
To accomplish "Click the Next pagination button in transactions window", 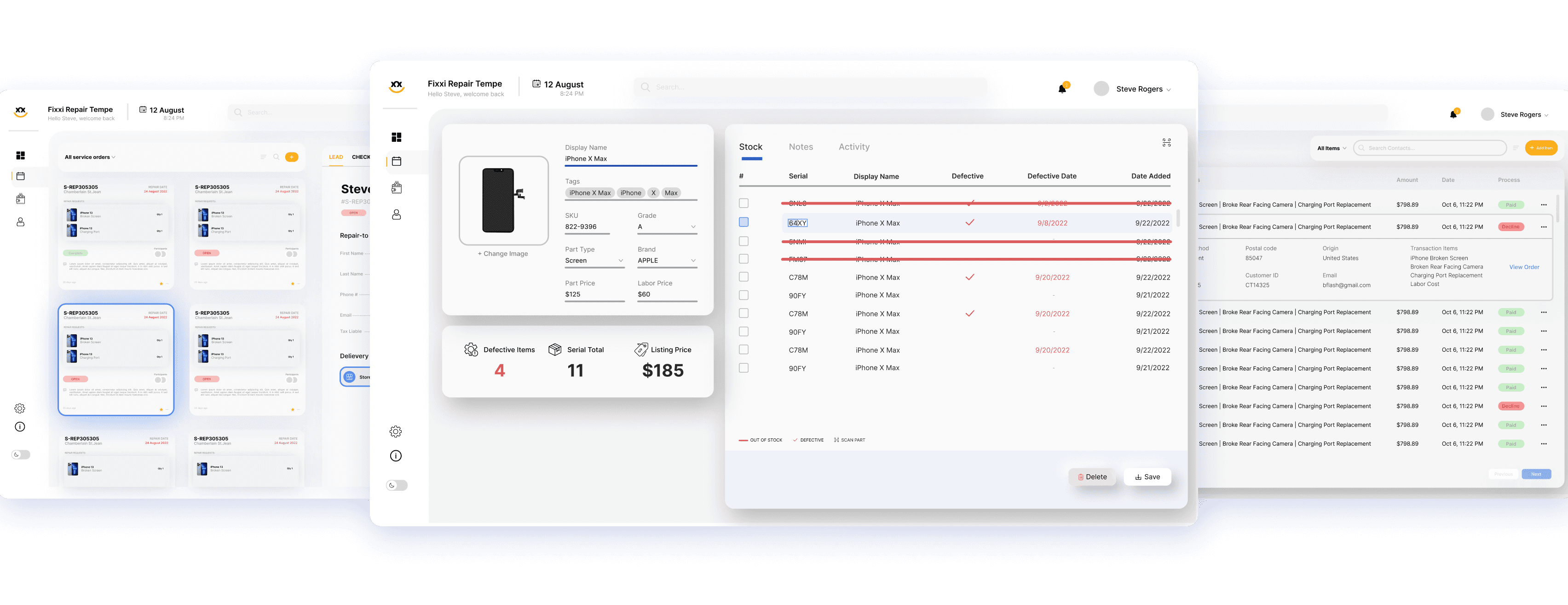I will [x=1536, y=474].
